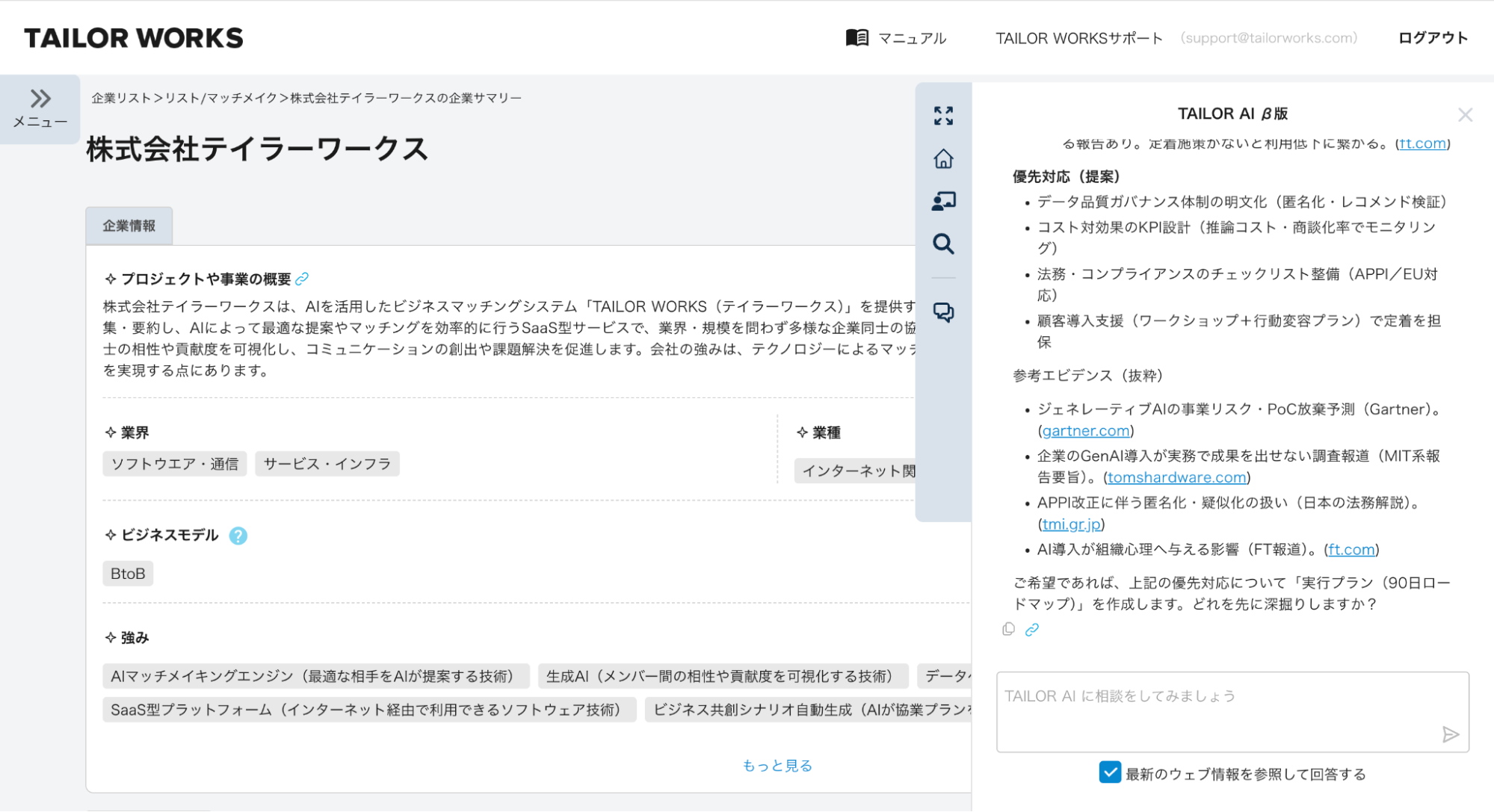
Task: Close the TAILOR AI panel
Action: 1464,115
